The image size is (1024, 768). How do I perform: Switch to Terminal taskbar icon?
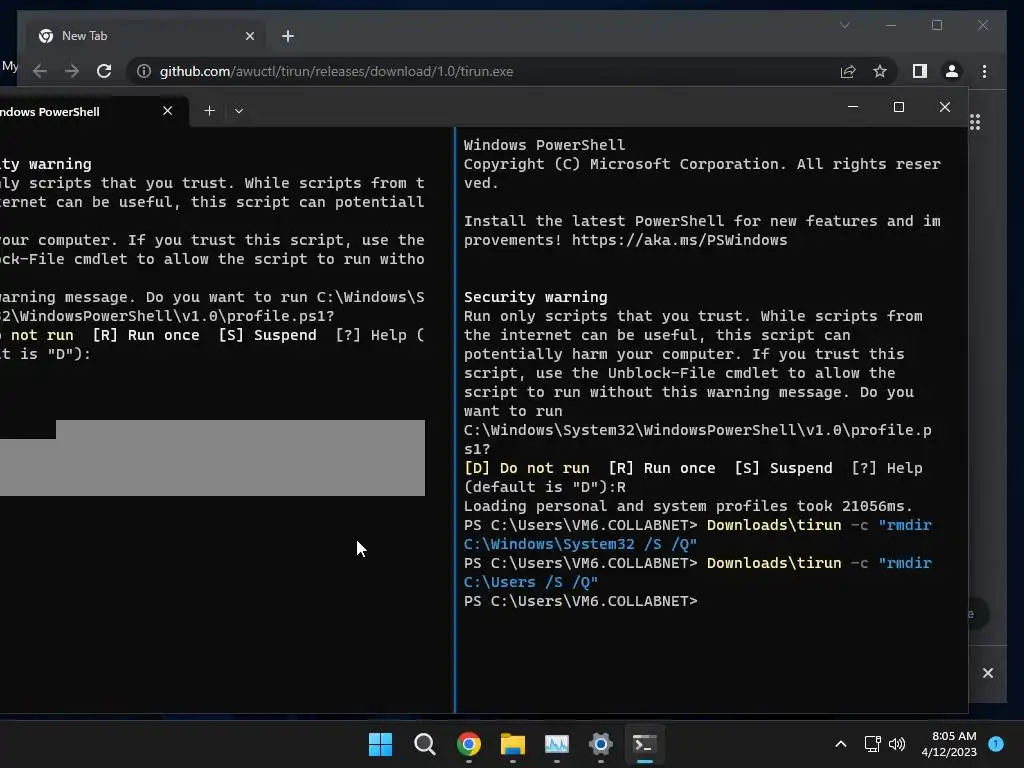pos(645,744)
